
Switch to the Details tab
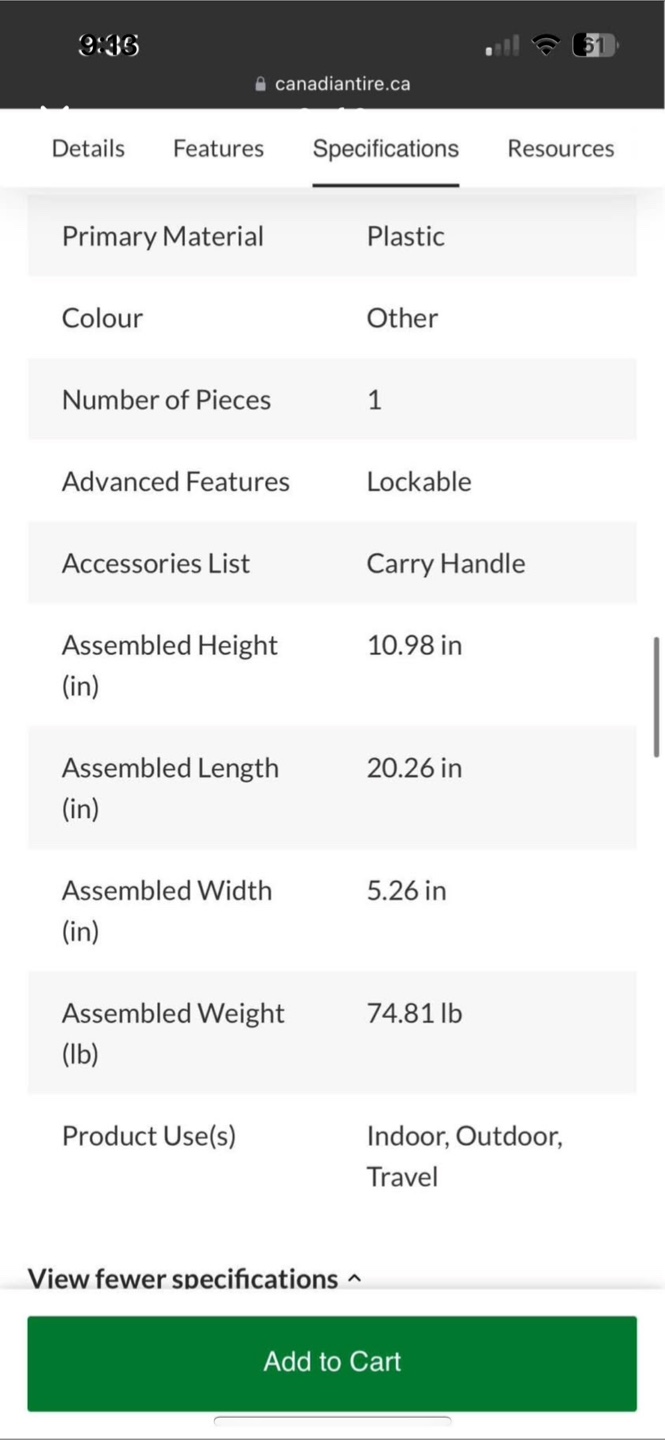coord(88,148)
